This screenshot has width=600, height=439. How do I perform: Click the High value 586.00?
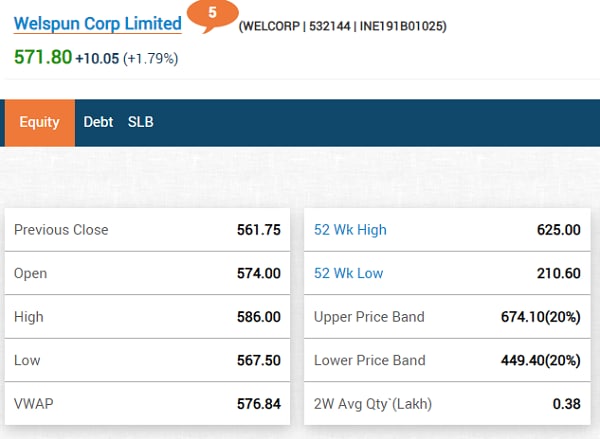257,317
